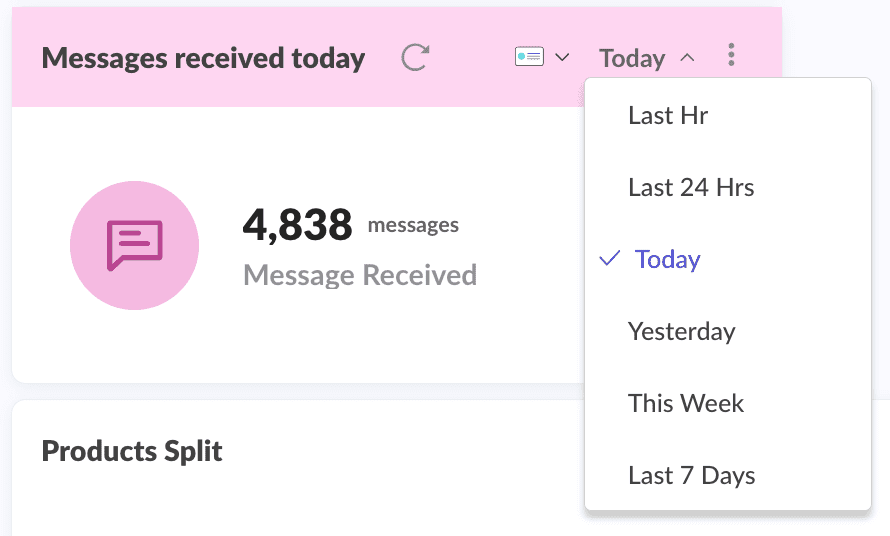
Task: Click the checkmark next to Today
Action: coord(609,259)
